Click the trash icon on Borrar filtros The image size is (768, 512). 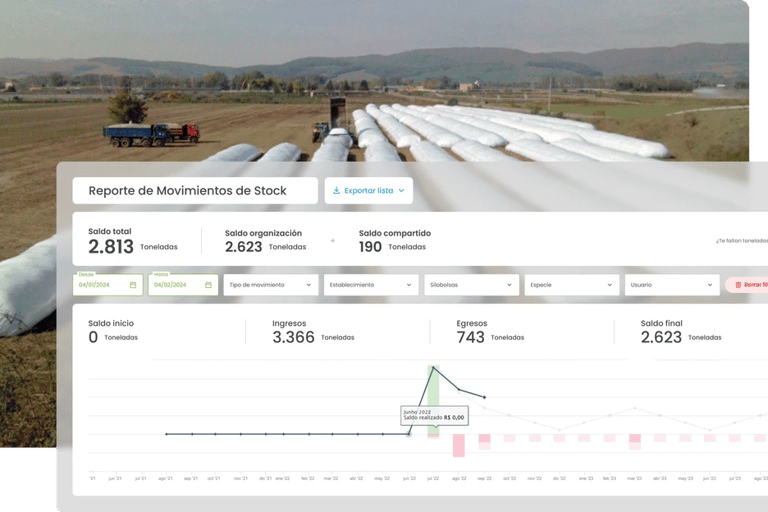point(738,285)
